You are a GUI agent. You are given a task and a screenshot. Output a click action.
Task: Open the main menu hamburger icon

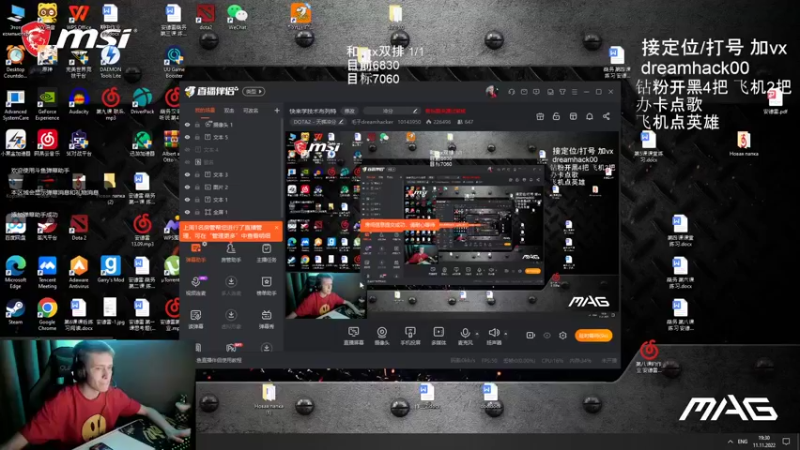574,92
